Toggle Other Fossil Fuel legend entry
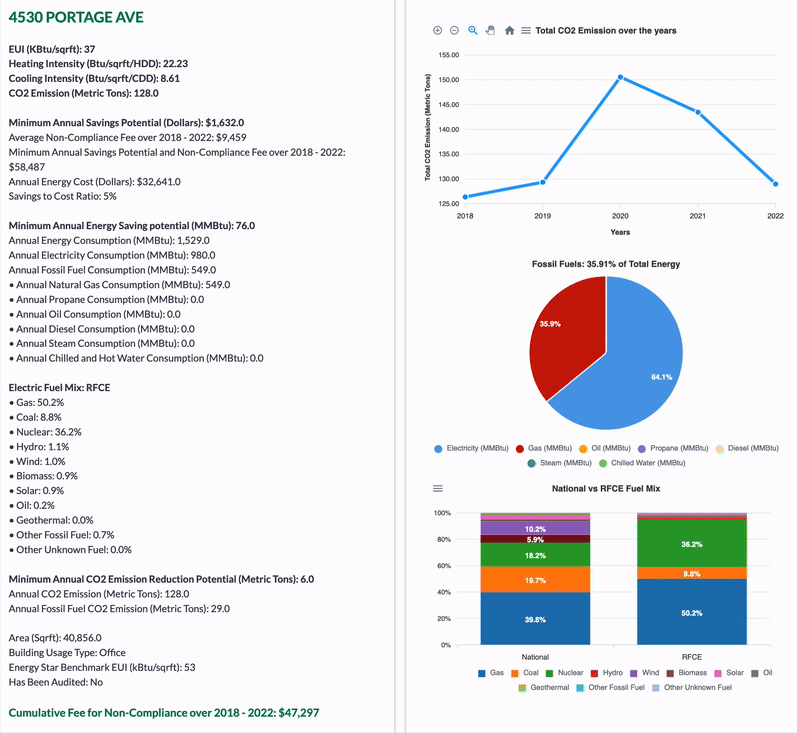This screenshot has width=797, height=733. pyautogui.click(x=612, y=687)
